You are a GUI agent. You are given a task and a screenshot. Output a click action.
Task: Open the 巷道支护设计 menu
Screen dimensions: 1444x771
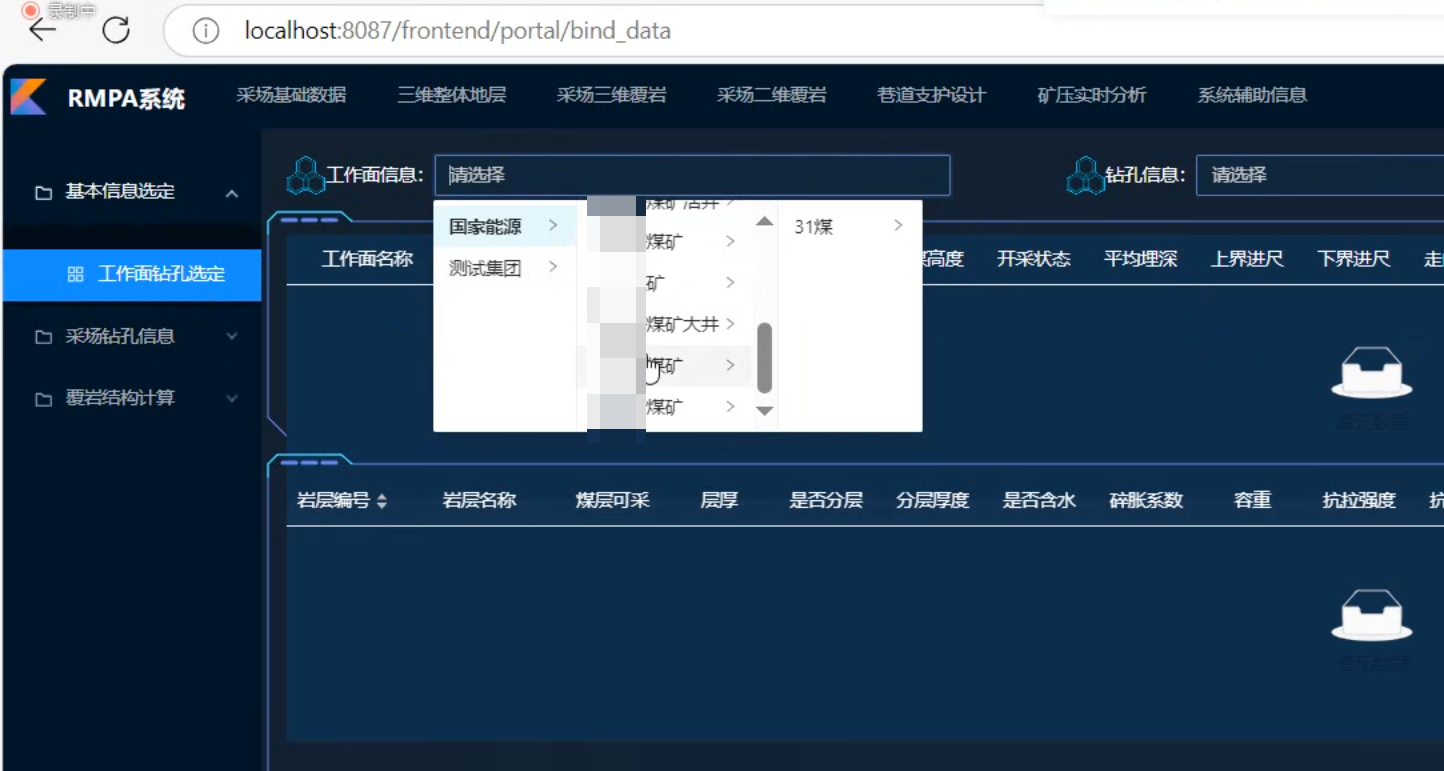pos(932,96)
